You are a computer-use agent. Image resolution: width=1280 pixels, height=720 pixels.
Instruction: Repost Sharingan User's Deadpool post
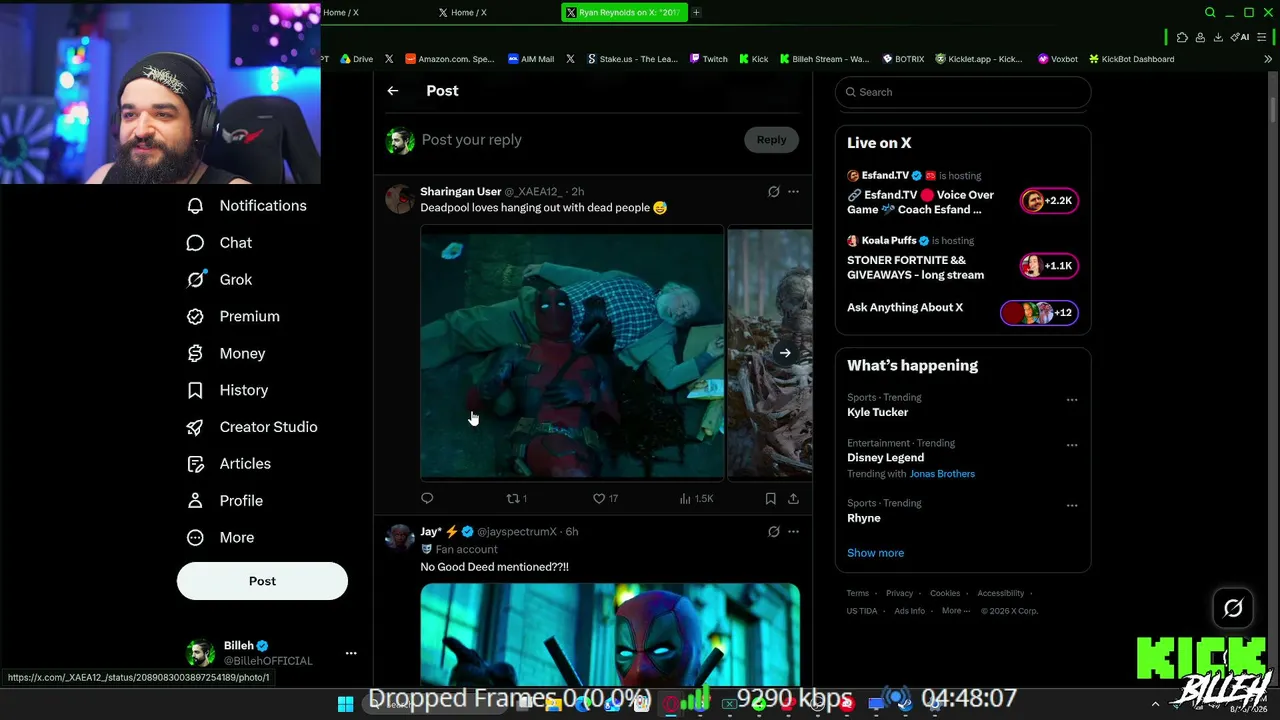tap(516, 498)
